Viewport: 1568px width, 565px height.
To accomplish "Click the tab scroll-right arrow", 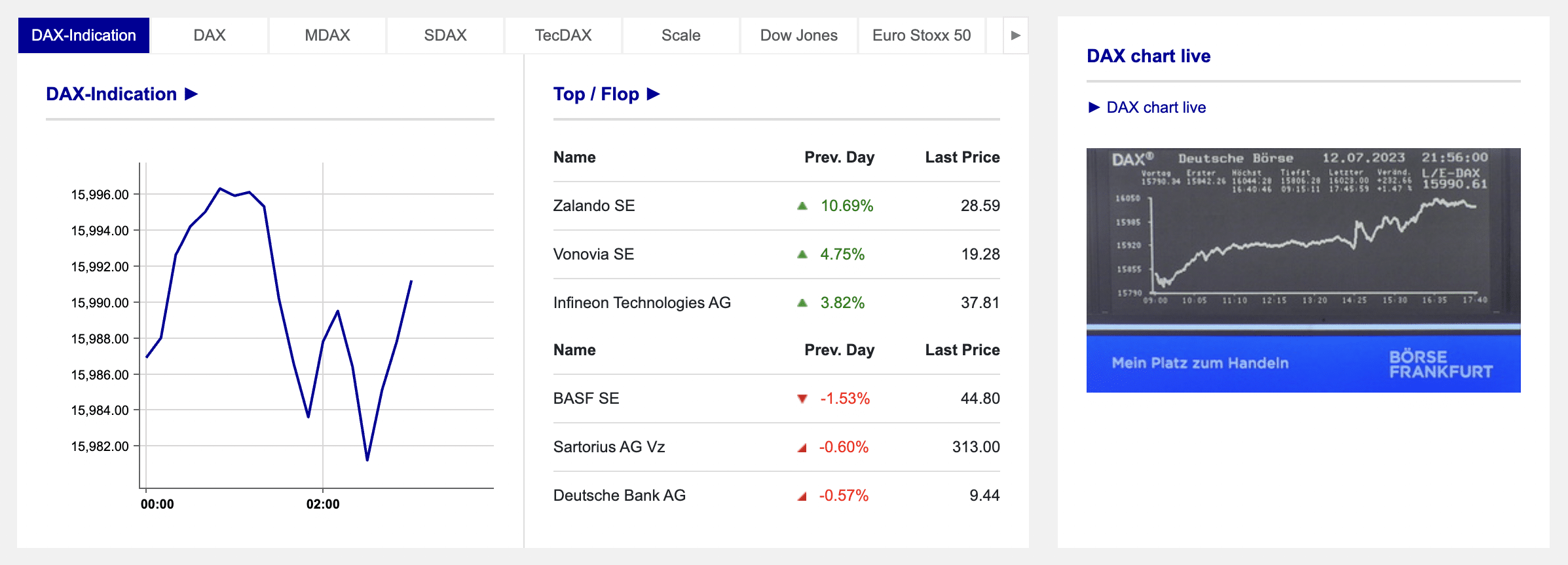I will pyautogui.click(x=1015, y=35).
